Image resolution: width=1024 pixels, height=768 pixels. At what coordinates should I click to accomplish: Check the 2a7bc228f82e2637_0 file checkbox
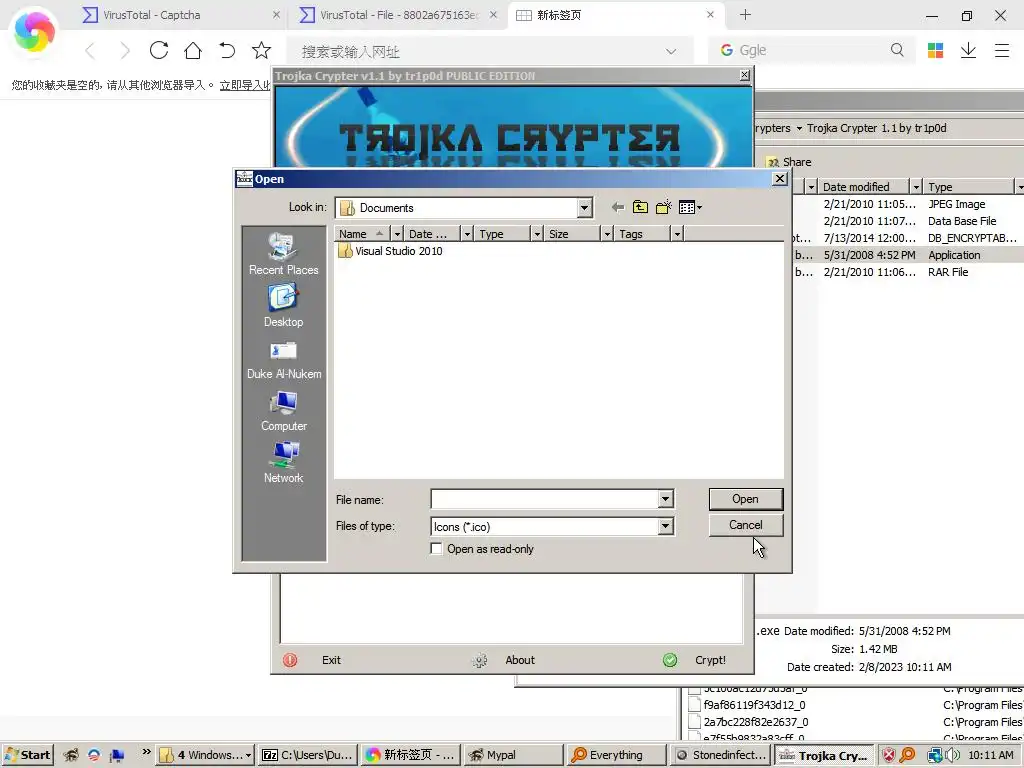[x=694, y=722]
